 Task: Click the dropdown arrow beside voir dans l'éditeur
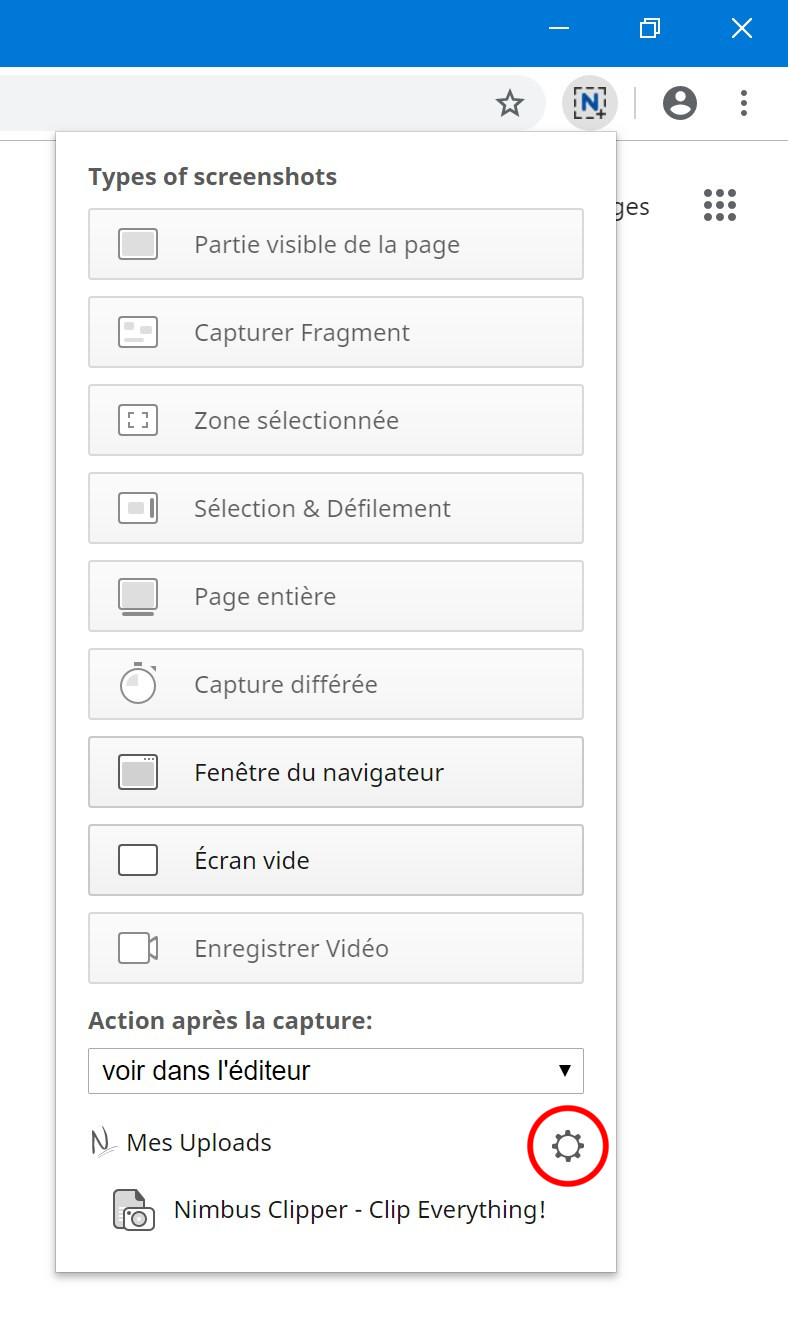(x=565, y=1071)
